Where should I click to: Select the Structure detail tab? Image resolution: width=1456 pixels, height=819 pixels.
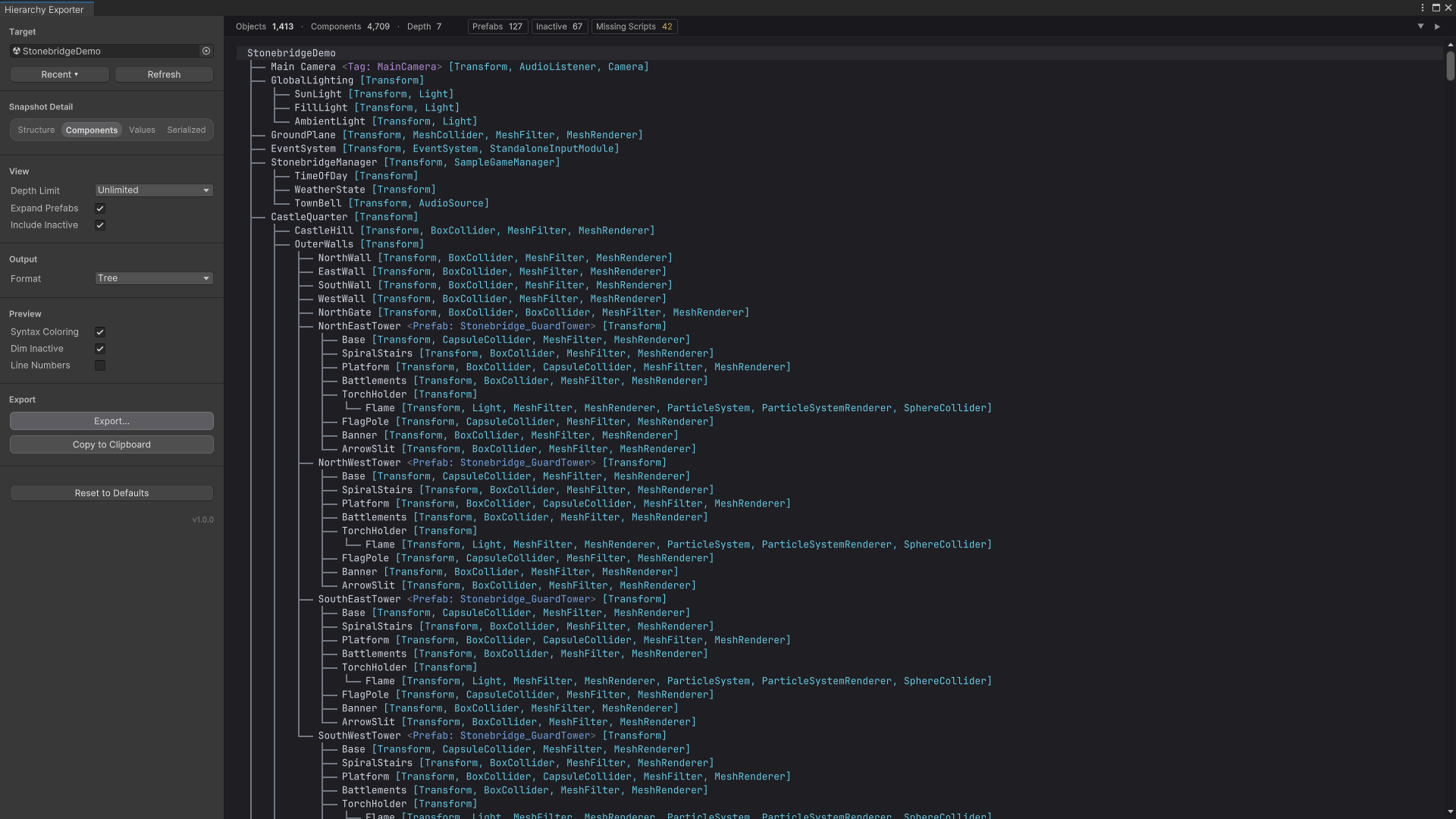(36, 130)
